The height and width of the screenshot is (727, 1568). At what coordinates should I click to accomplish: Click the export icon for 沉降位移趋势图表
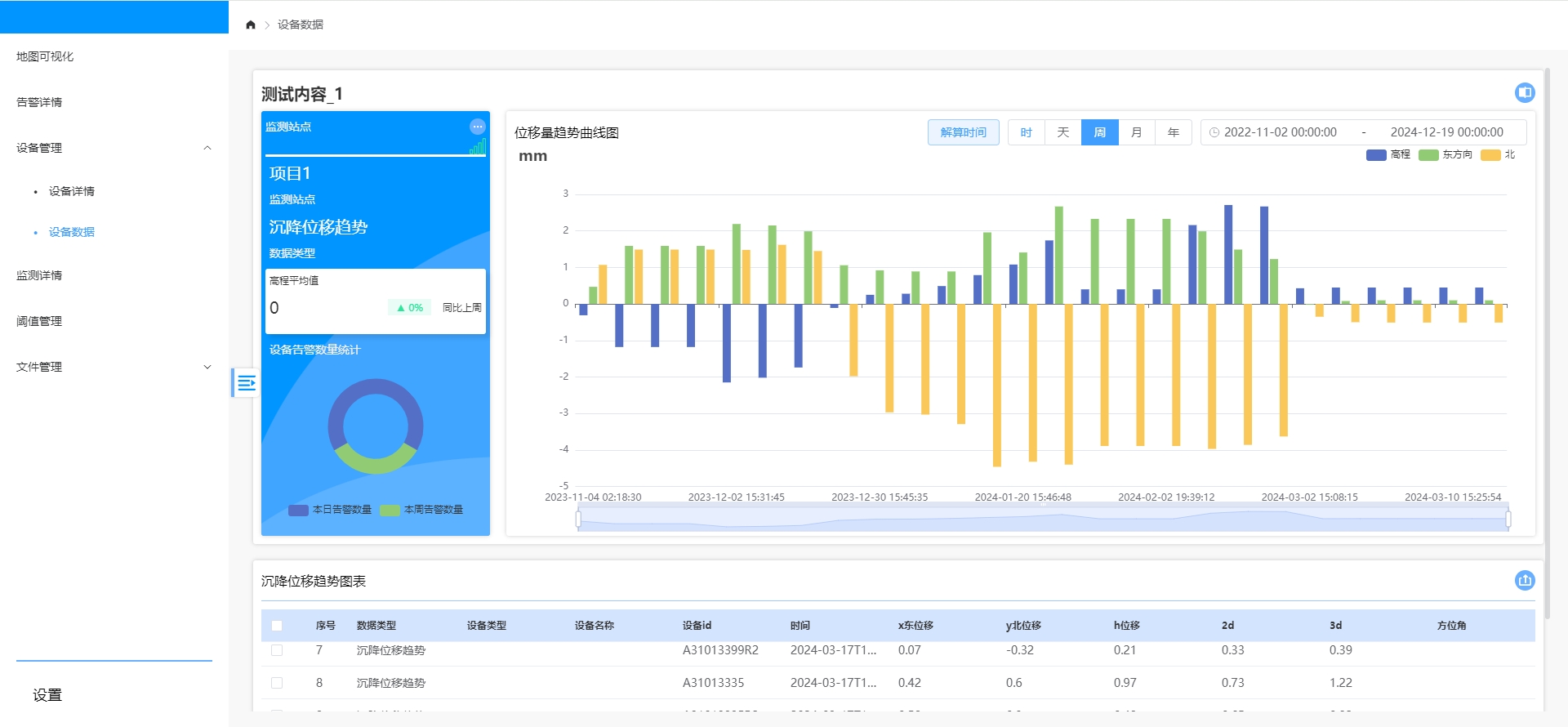tap(1525, 580)
